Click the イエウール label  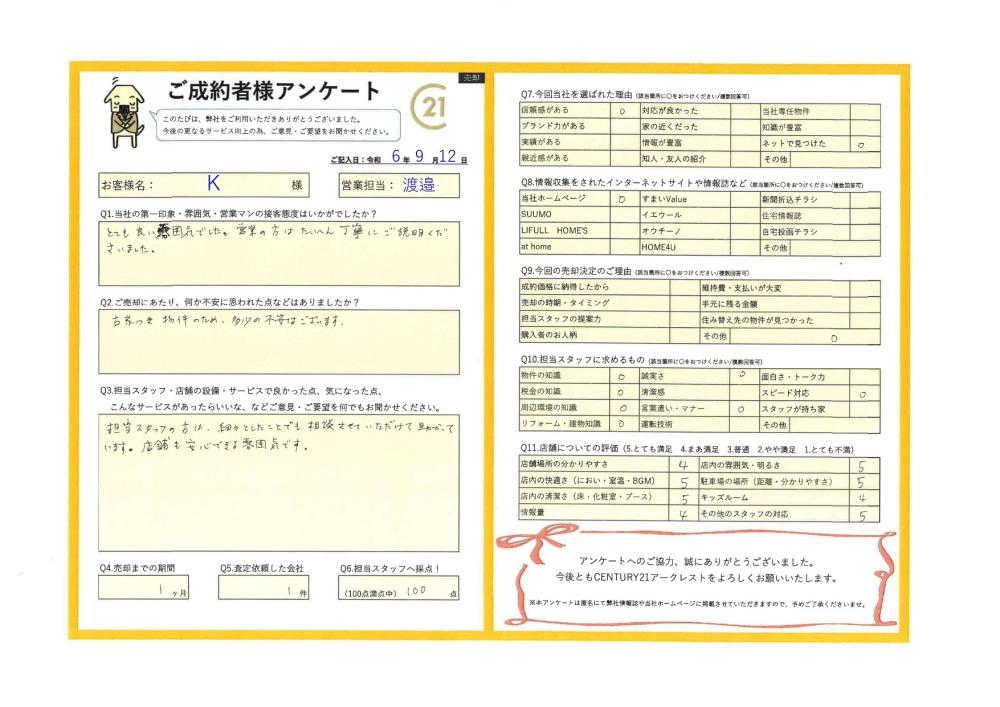coord(661,215)
